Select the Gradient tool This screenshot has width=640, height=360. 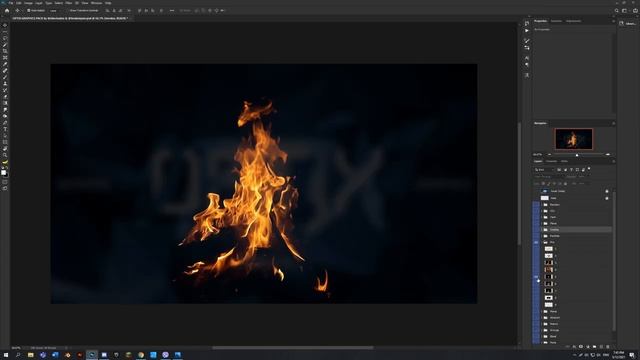(x=5, y=103)
